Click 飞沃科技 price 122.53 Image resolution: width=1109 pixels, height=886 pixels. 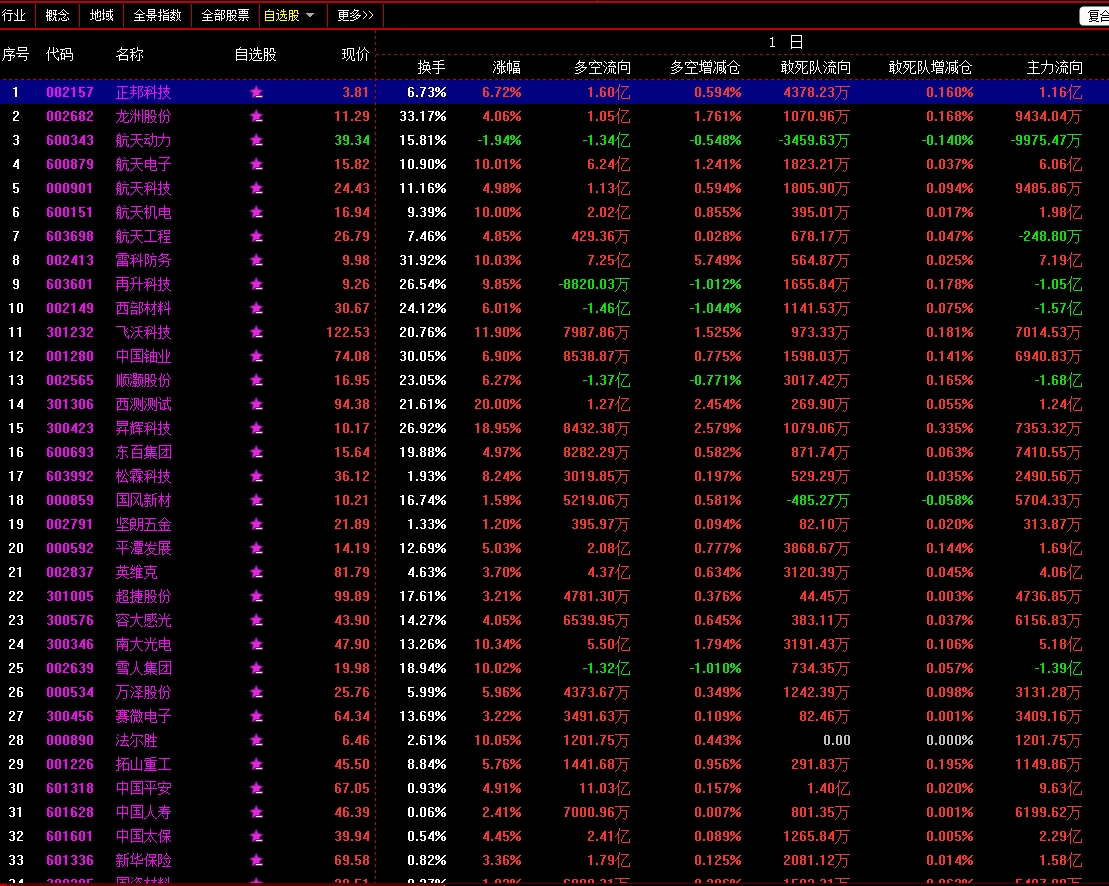pos(348,333)
